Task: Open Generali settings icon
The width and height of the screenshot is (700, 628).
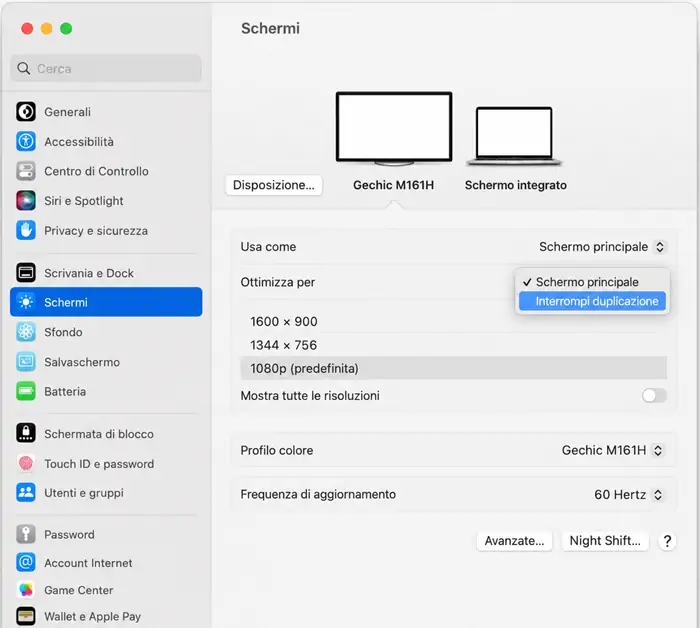Action: tap(26, 112)
